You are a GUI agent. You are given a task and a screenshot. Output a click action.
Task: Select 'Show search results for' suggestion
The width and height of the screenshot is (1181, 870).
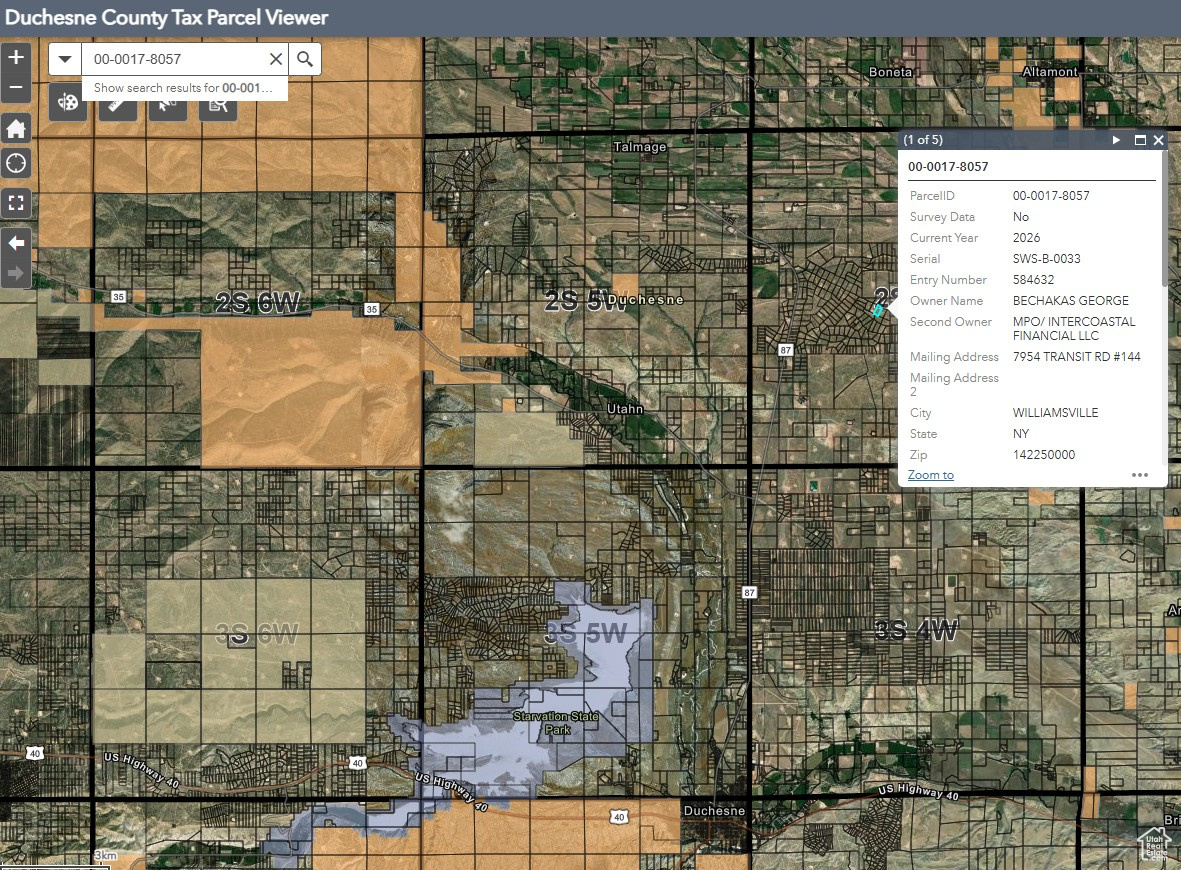(x=183, y=88)
